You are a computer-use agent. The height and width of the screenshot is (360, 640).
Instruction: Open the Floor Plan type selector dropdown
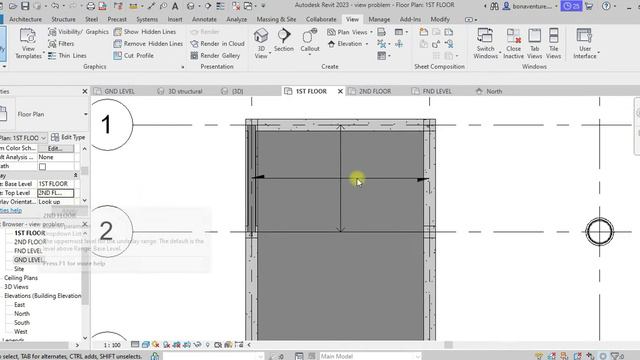click(x=85, y=114)
